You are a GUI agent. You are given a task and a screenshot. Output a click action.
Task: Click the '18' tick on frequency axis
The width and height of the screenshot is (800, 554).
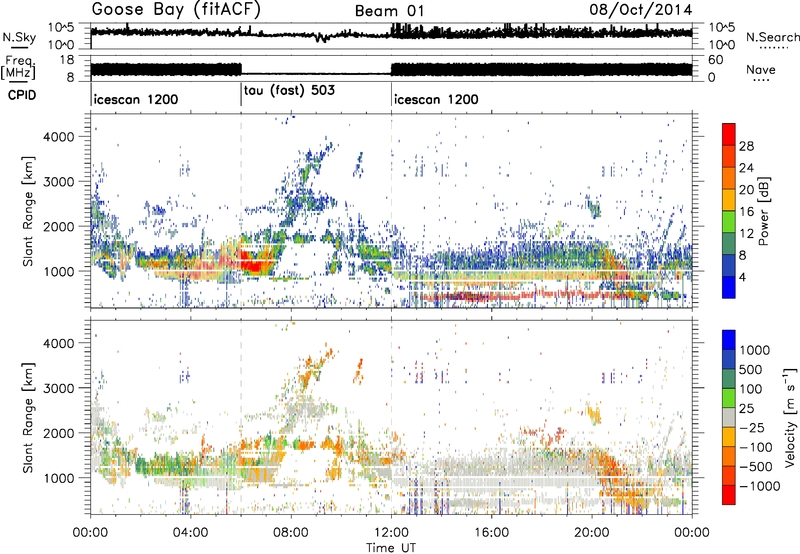point(68,60)
